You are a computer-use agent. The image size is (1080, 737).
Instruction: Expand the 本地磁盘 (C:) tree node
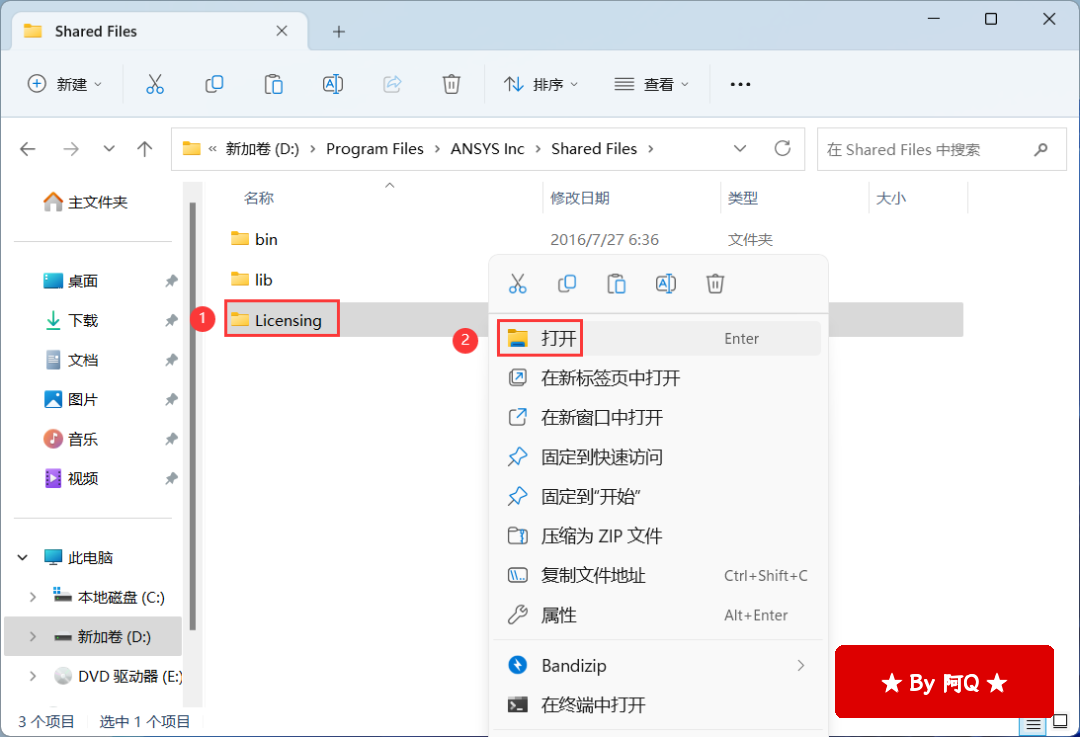pos(33,597)
